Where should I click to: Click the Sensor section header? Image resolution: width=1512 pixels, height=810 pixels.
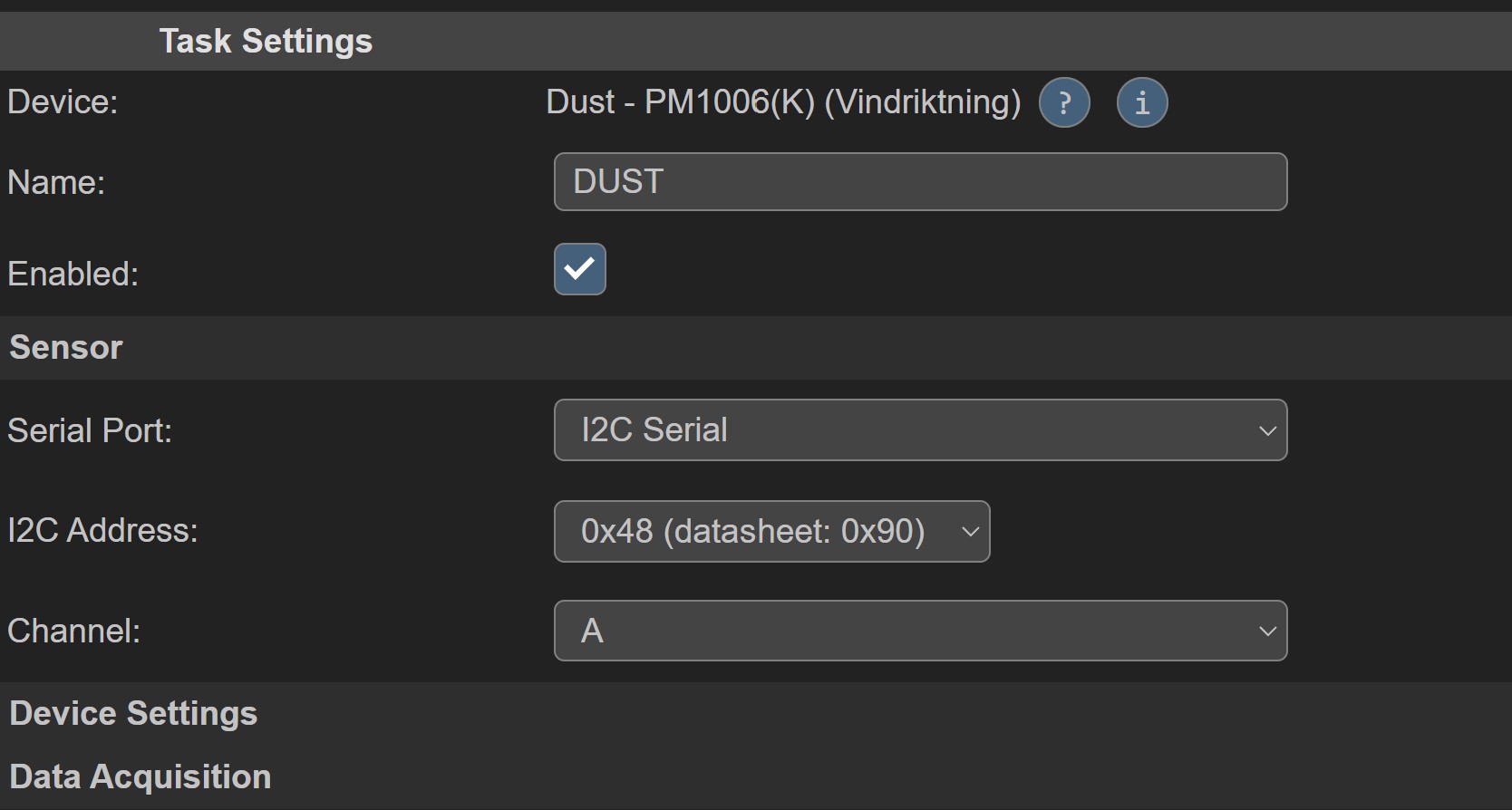(x=65, y=347)
